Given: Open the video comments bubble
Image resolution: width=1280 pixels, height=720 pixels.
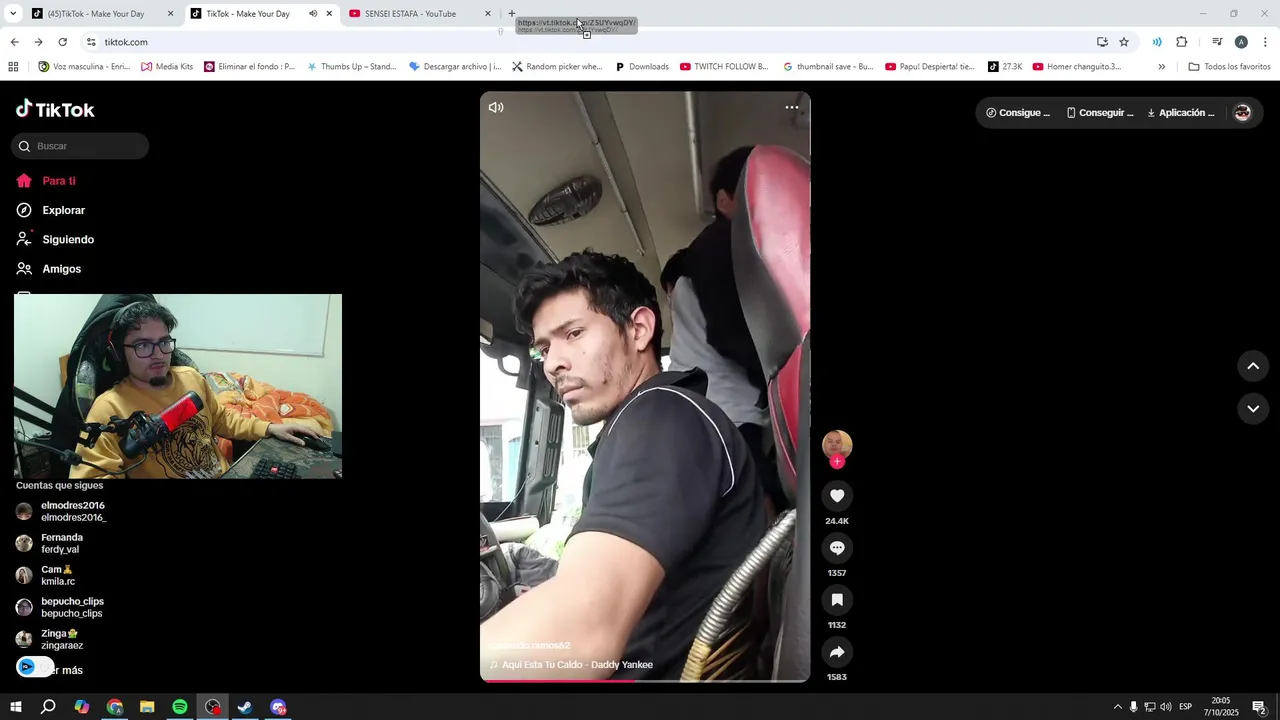Looking at the screenshot, I should coord(837,548).
